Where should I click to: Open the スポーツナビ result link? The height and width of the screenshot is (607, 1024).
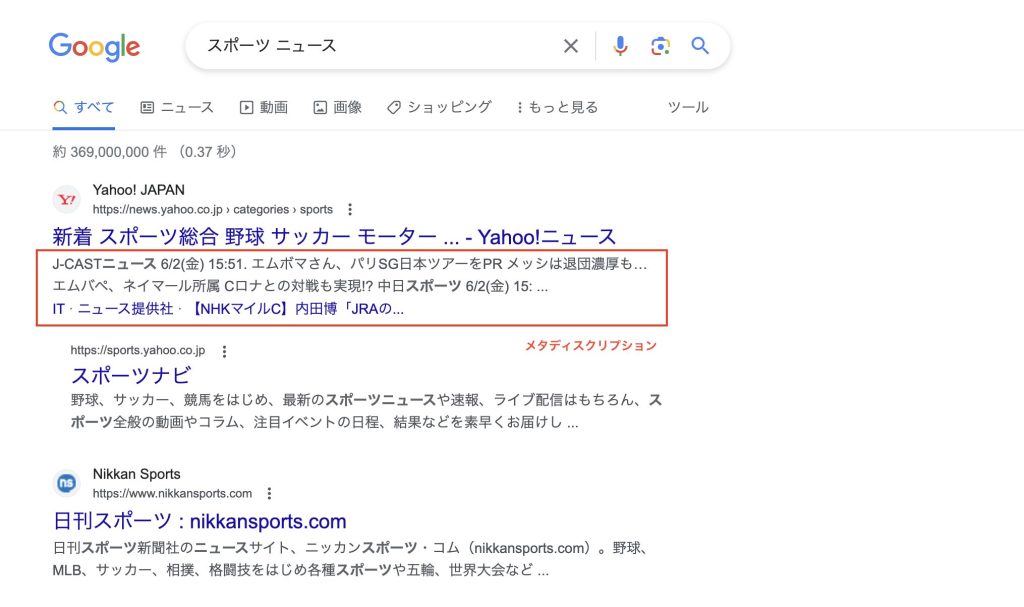[131, 375]
